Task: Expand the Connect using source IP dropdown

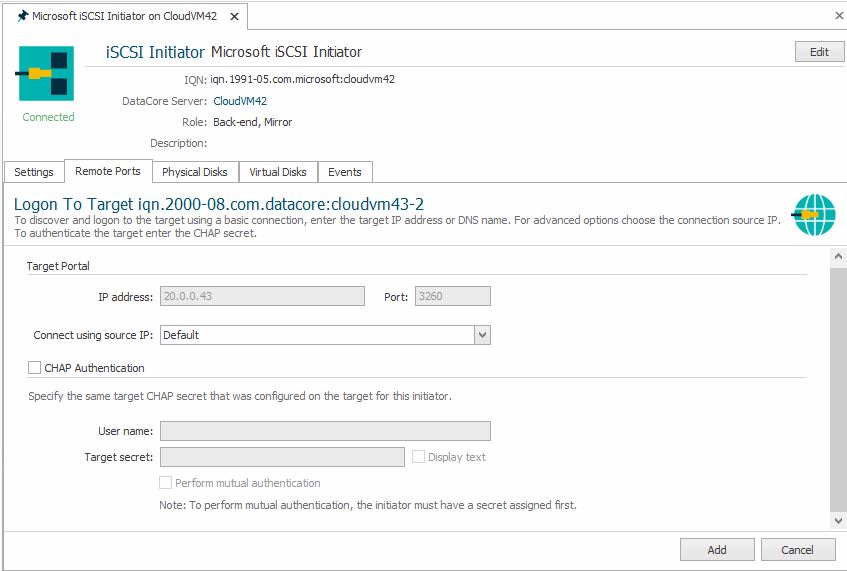Action: click(482, 335)
